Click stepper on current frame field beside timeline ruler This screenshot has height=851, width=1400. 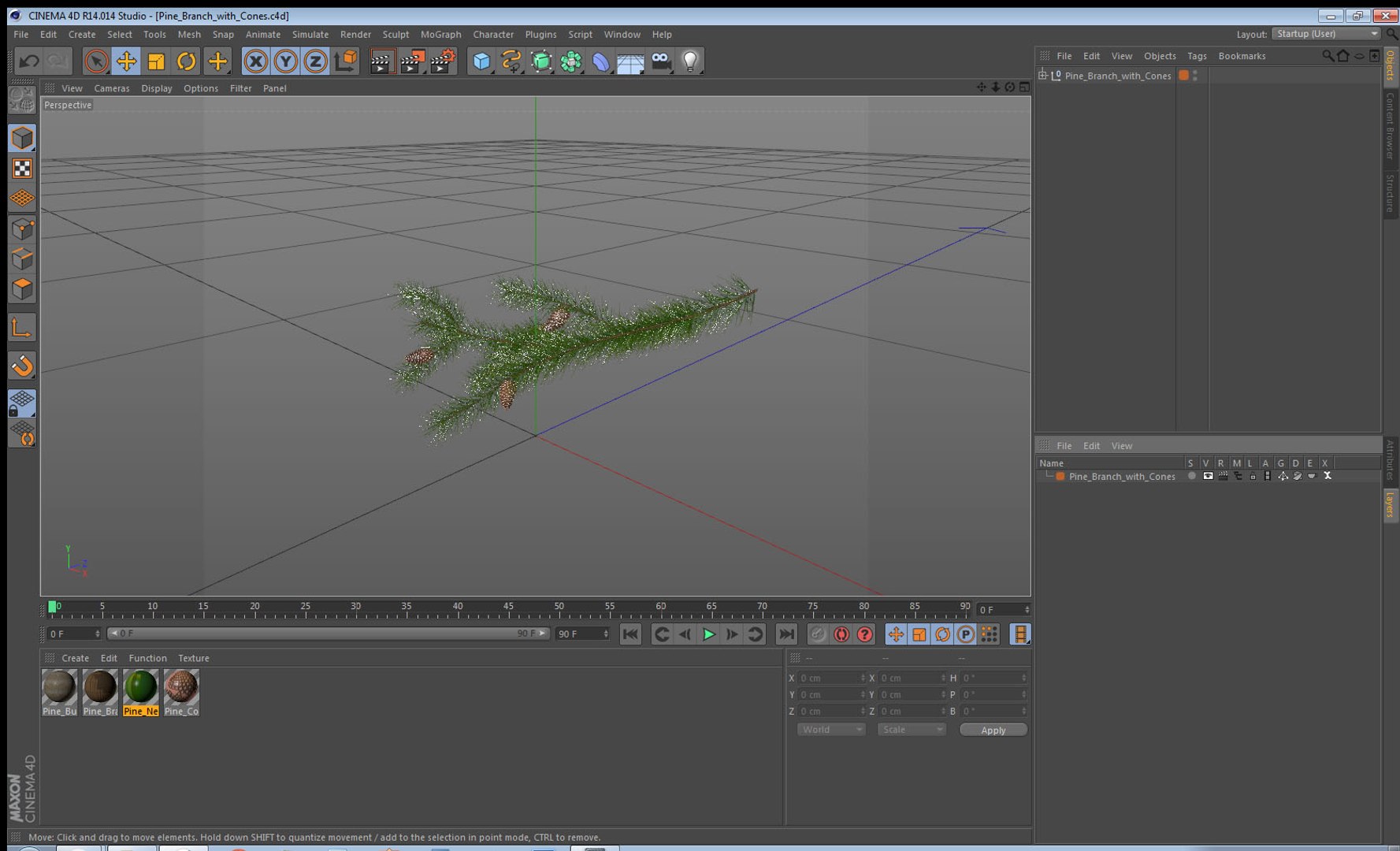tap(1027, 610)
